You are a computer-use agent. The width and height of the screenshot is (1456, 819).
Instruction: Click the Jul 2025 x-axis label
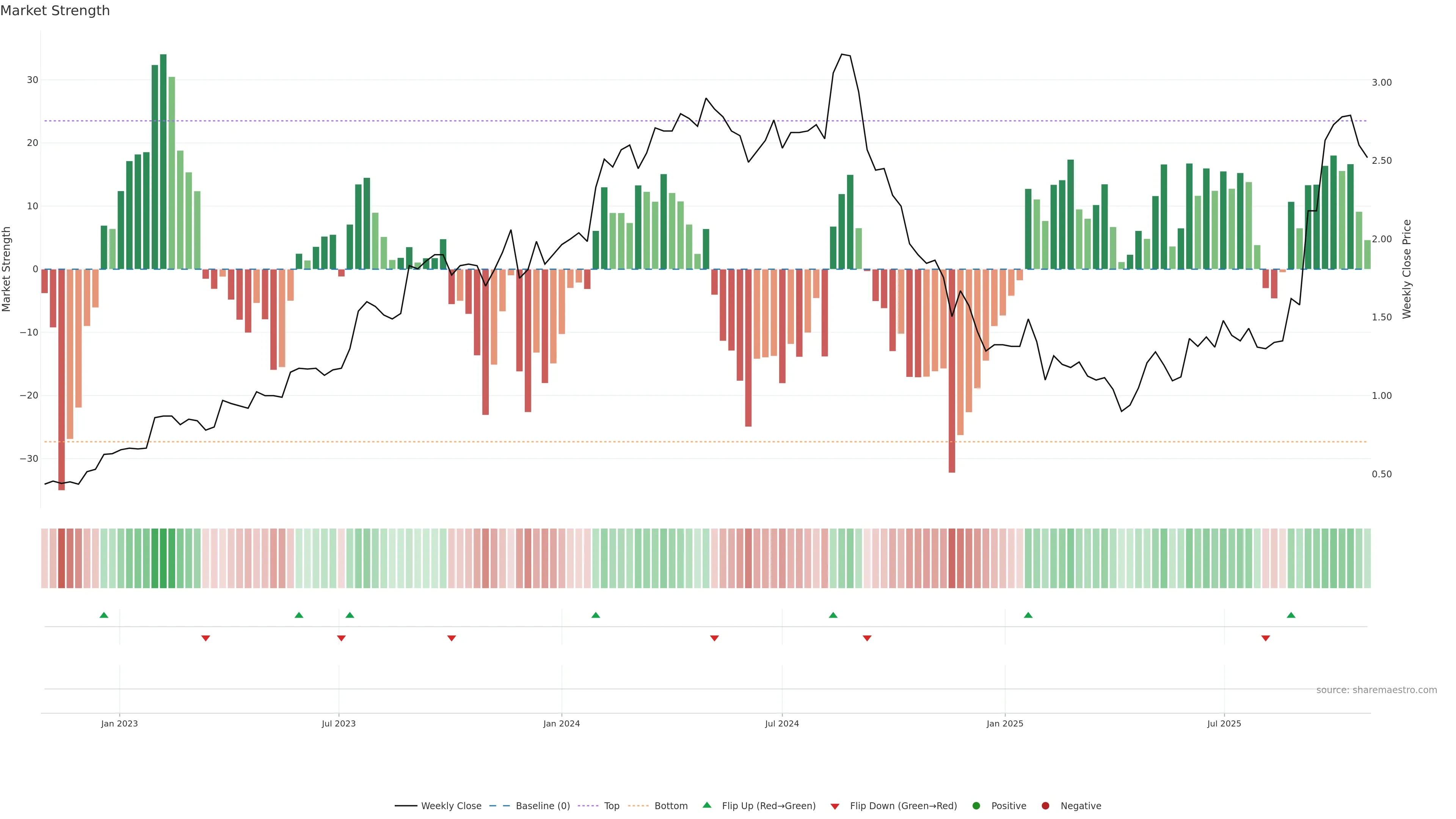[x=1224, y=723]
